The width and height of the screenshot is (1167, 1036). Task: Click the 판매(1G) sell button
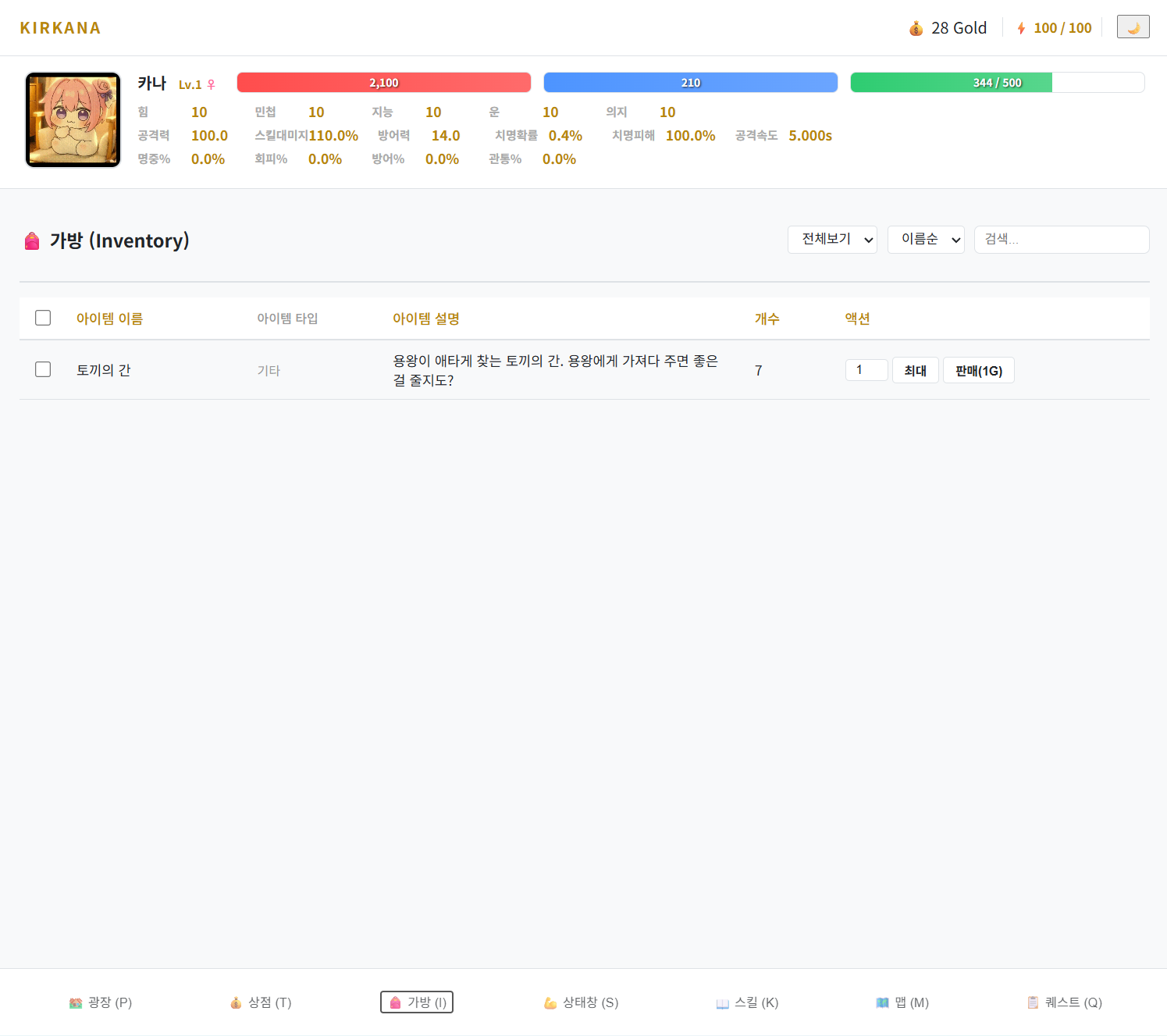point(978,370)
